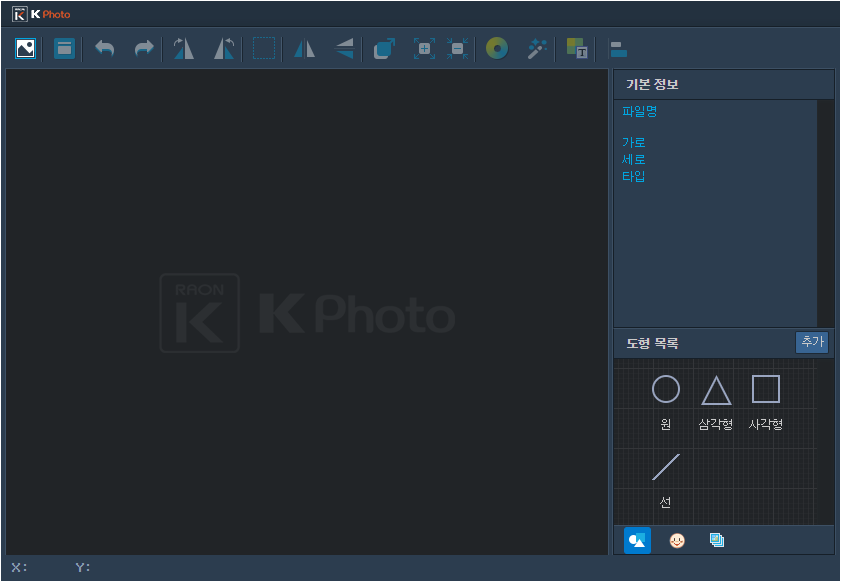
Task: Flip the image horizontally
Action: click(x=304, y=49)
